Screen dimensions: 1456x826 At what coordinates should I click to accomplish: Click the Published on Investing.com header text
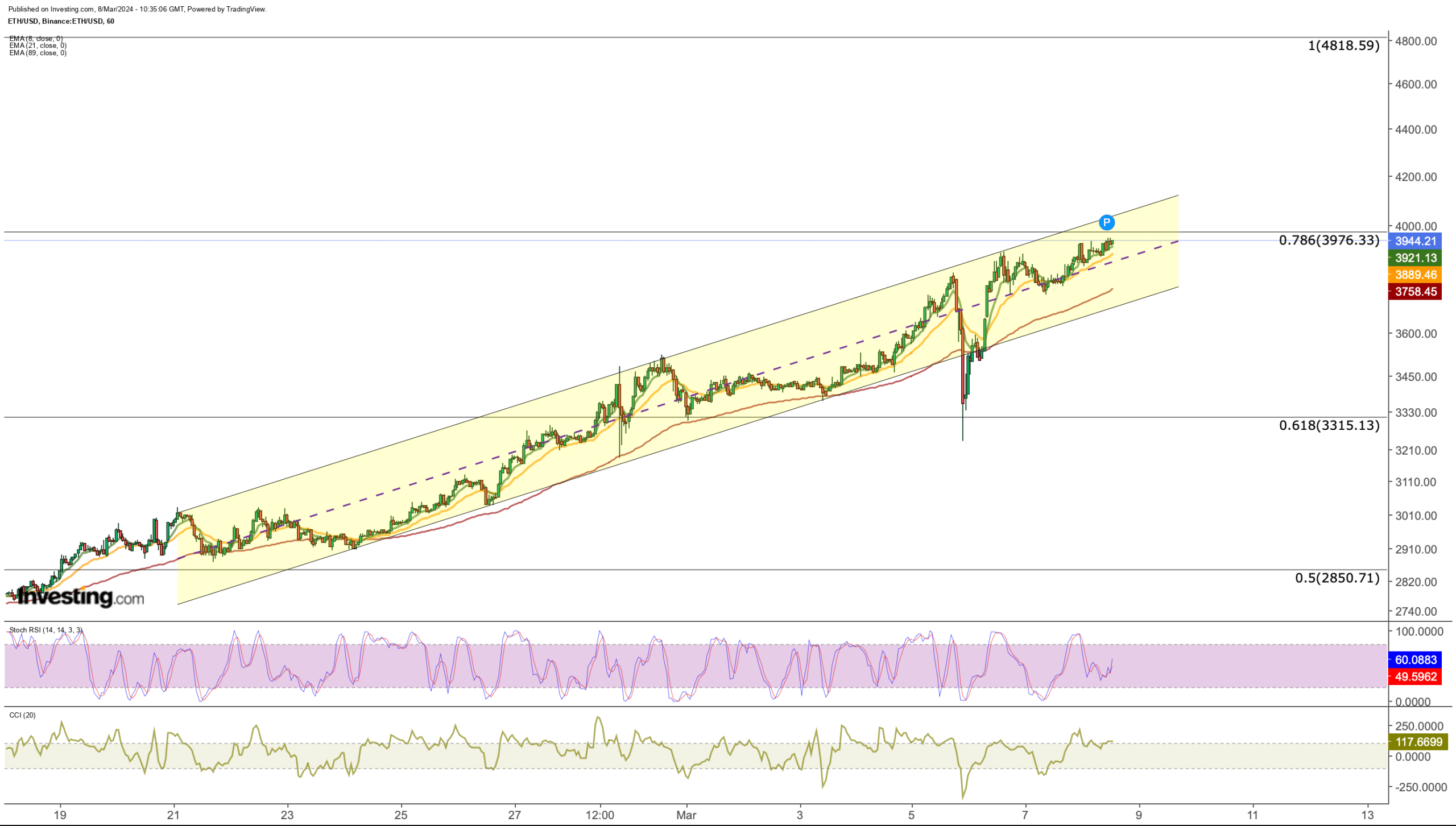point(137,9)
